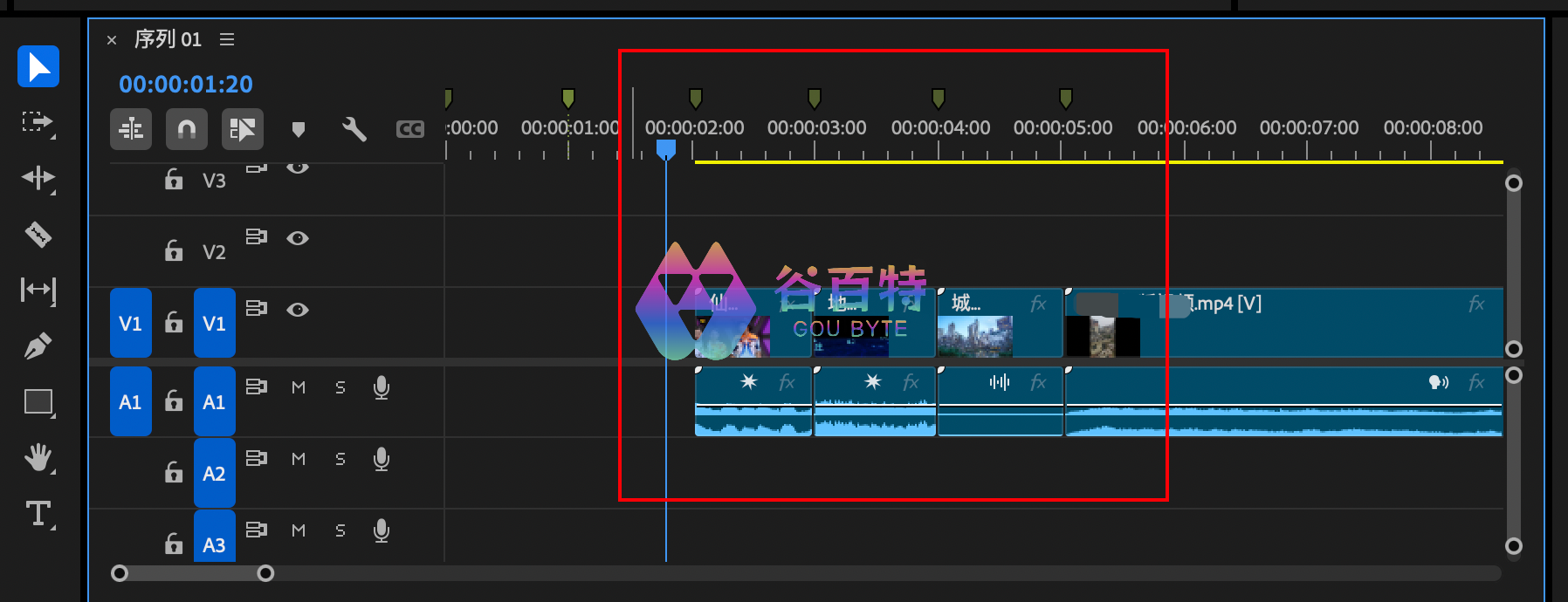The height and width of the screenshot is (602, 1568).
Task: Activate the Type tool
Action: (x=38, y=513)
